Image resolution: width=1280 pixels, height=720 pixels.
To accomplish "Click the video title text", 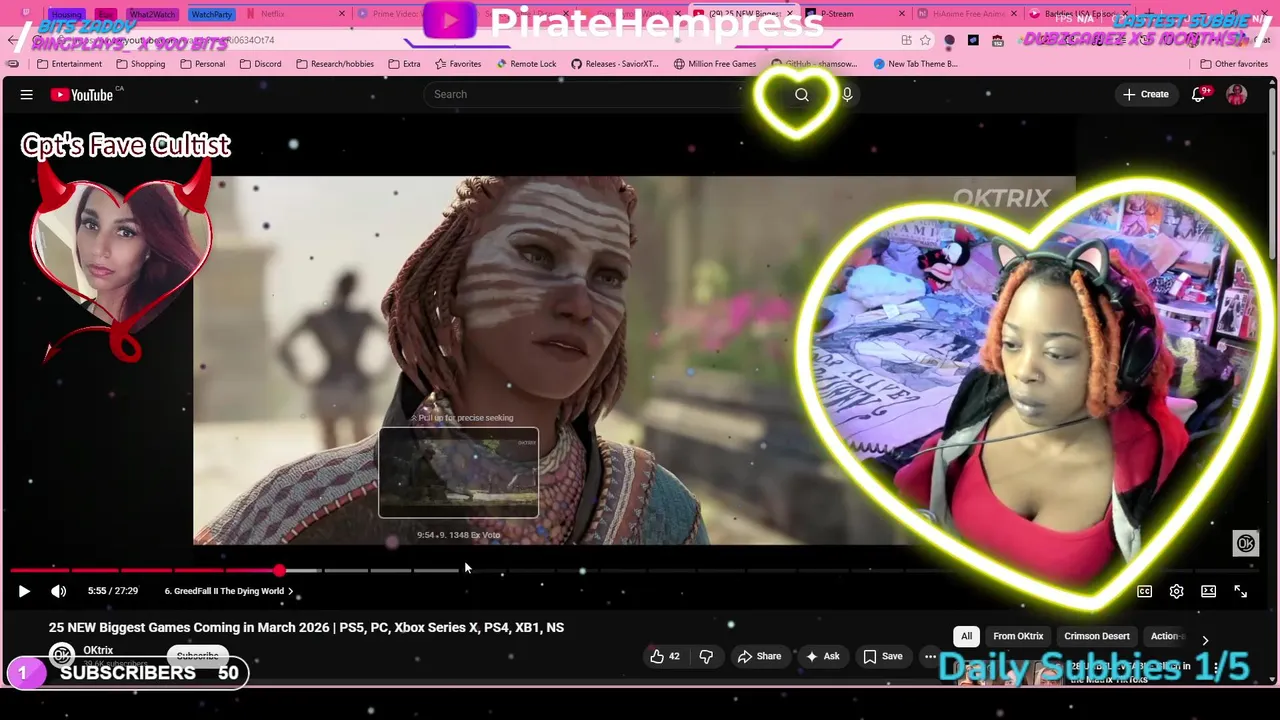I will (306, 627).
